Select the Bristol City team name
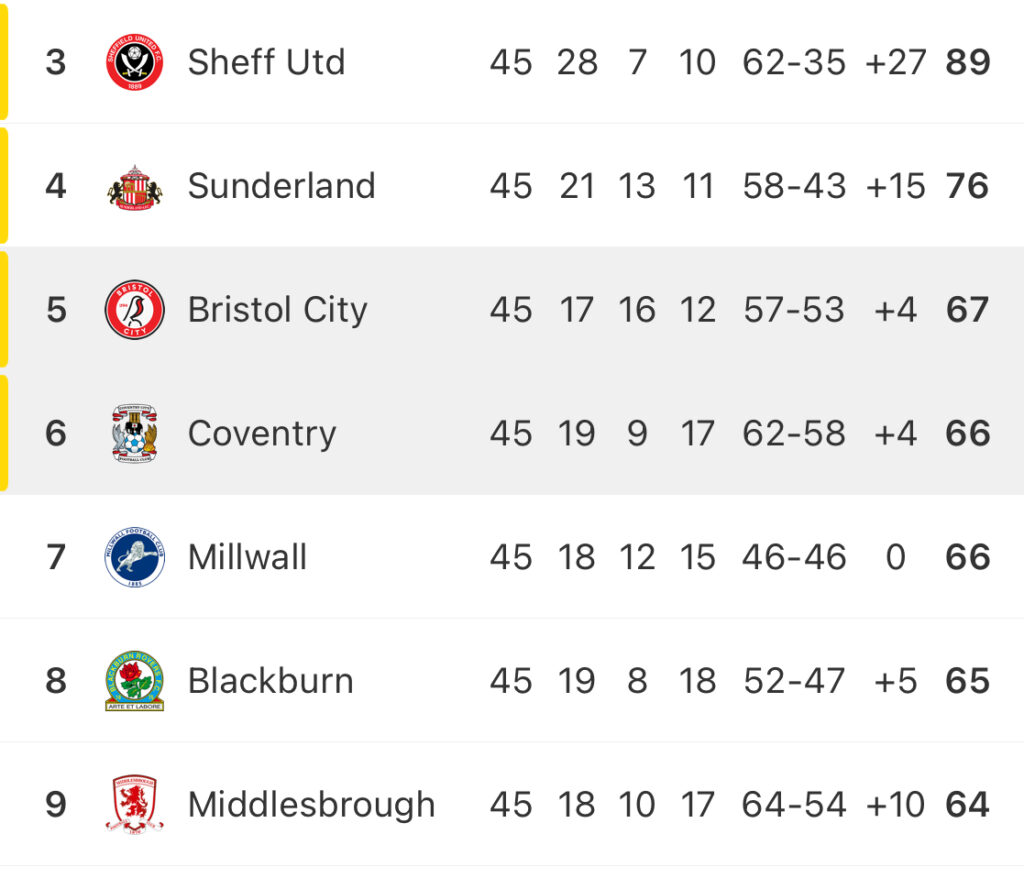 point(278,311)
